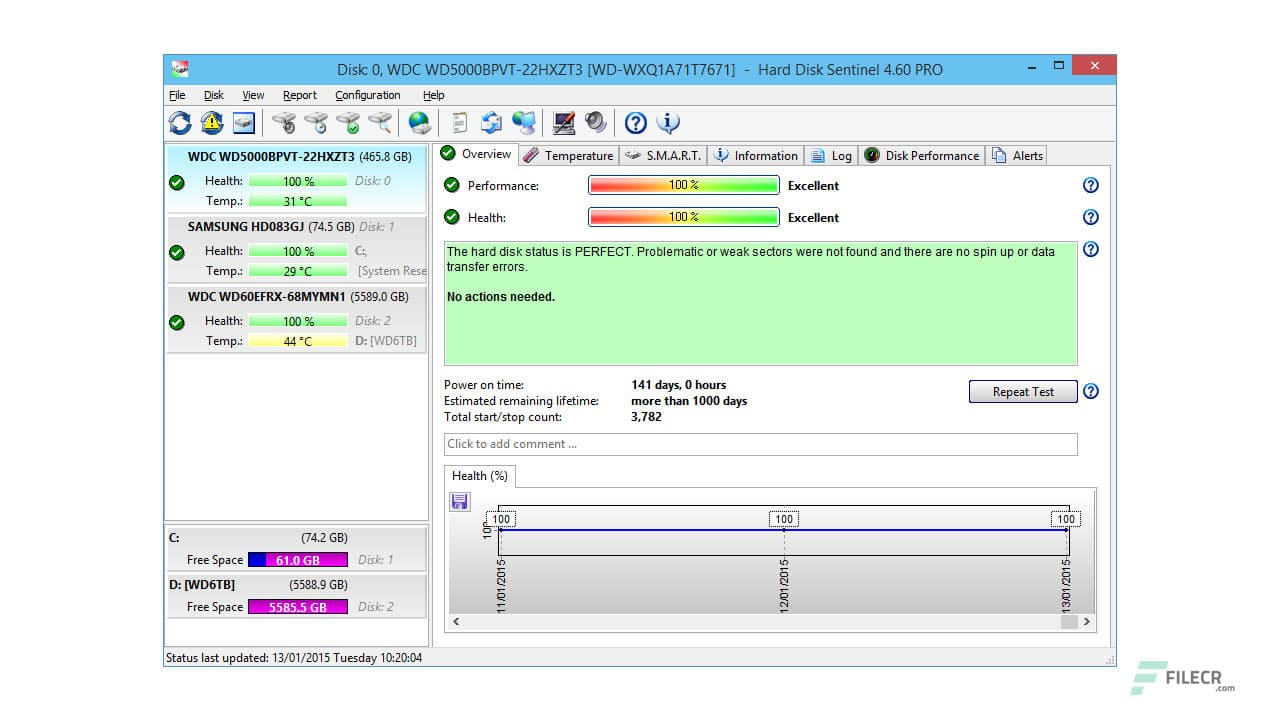
Task: Open the File menu
Action: coord(176,95)
